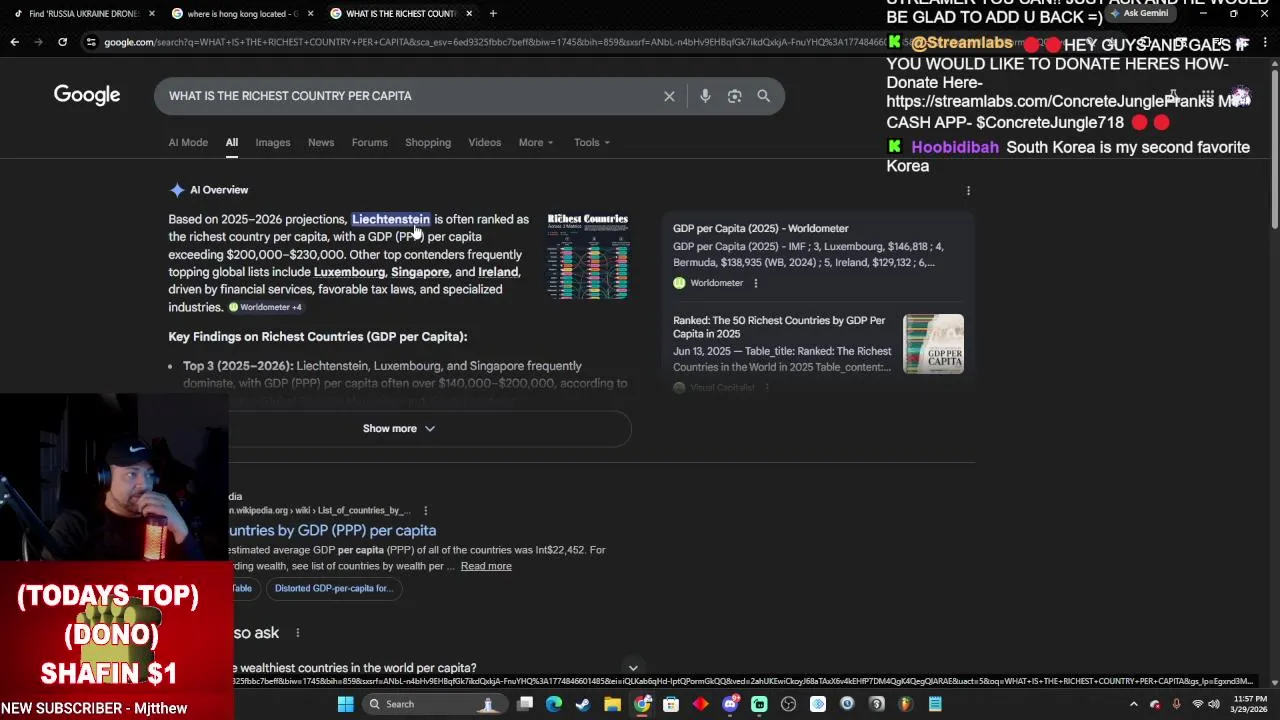Open volume control in system tray
Viewport: 1280px width, 720px height.
point(1216,704)
